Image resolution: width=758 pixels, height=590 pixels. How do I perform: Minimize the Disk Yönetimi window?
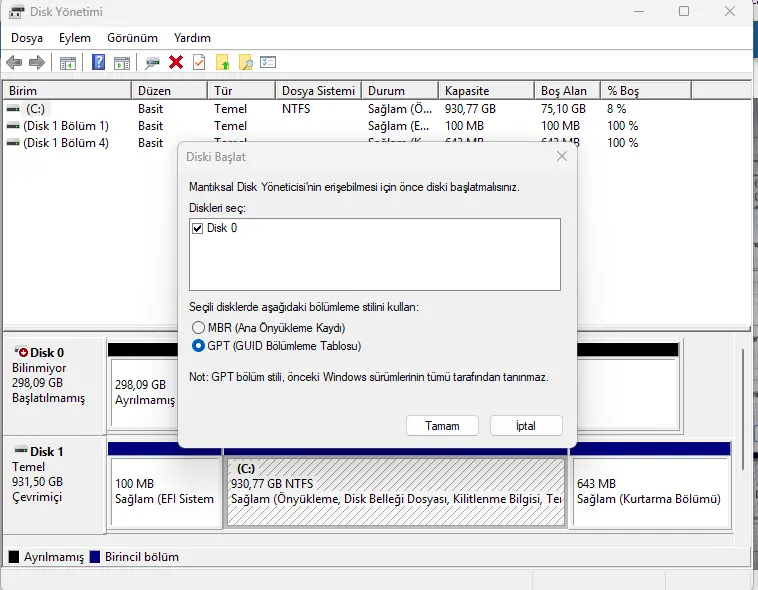pyautogui.click(x=639, y=11)
